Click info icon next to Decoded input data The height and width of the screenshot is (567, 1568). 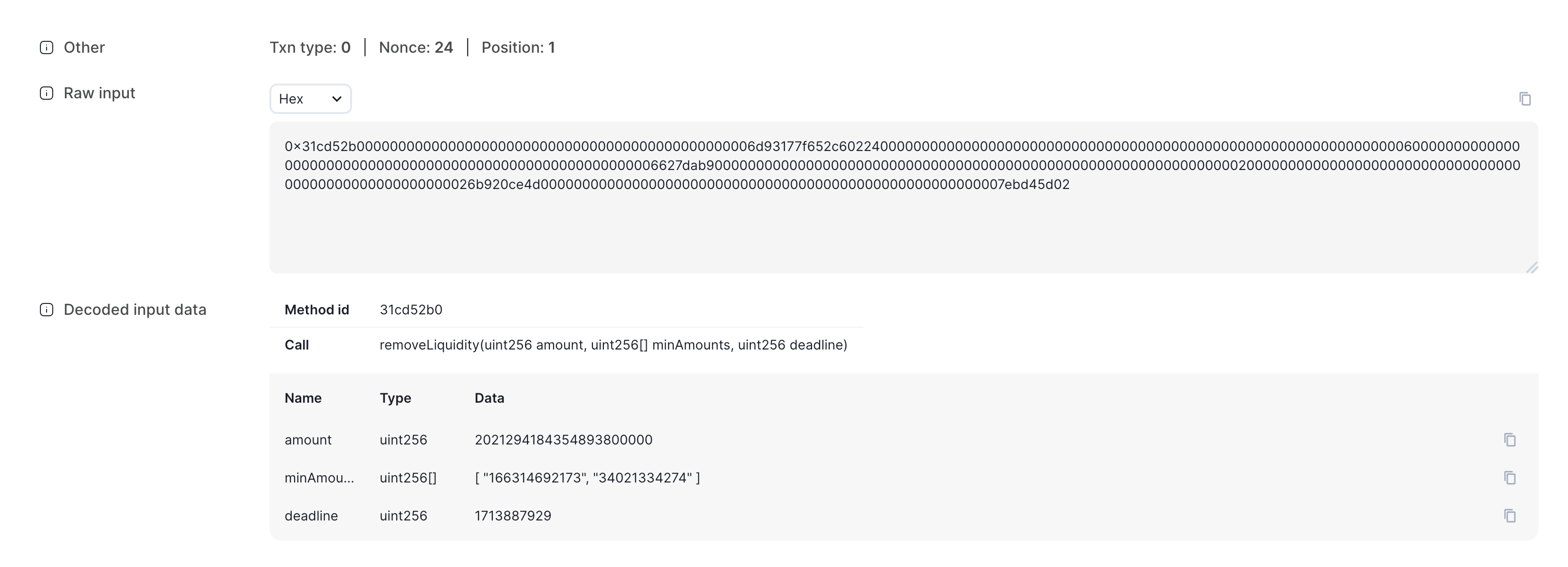coord(46,310)
